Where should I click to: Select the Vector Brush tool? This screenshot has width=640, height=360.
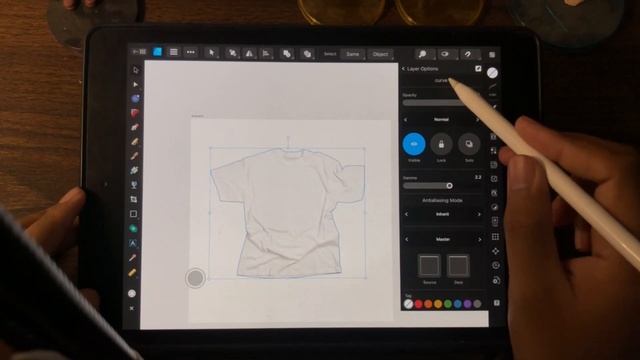(134, 156)
